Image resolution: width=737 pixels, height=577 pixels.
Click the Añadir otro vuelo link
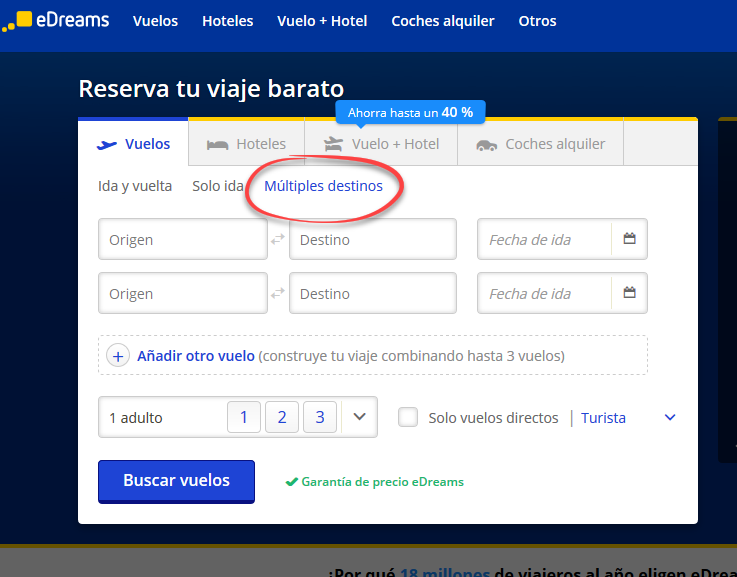pyautogui.click(x=196, y=356)
